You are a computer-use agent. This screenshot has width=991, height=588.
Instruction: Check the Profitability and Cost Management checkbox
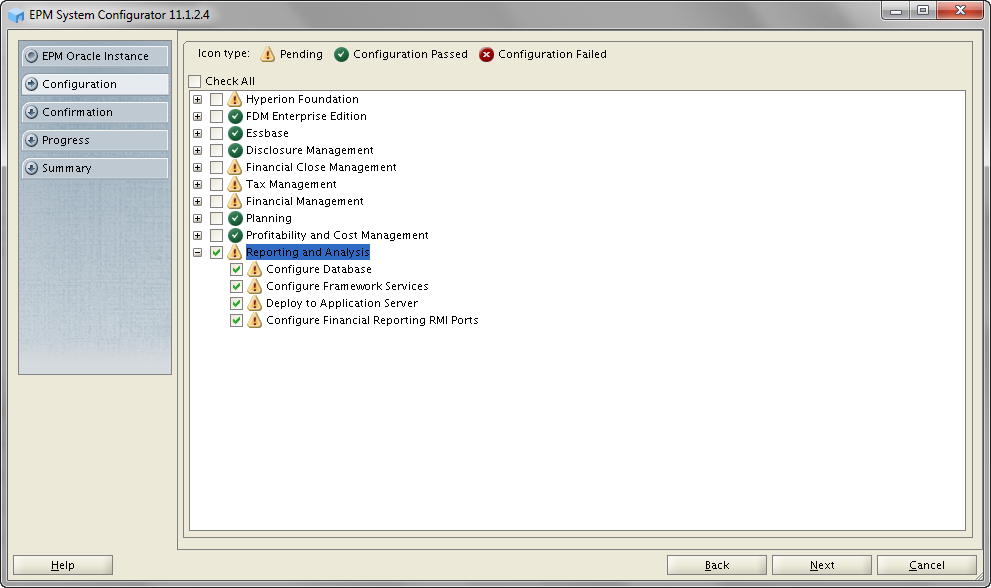coord(216,235)
